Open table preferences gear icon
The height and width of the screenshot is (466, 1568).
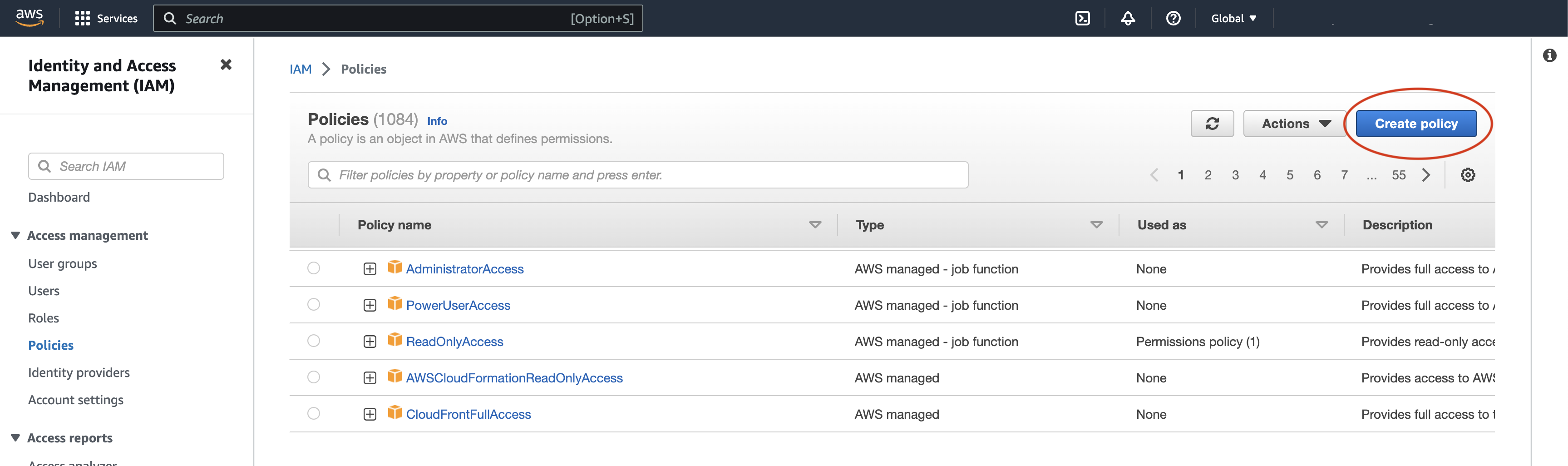tap(1468, 175)
